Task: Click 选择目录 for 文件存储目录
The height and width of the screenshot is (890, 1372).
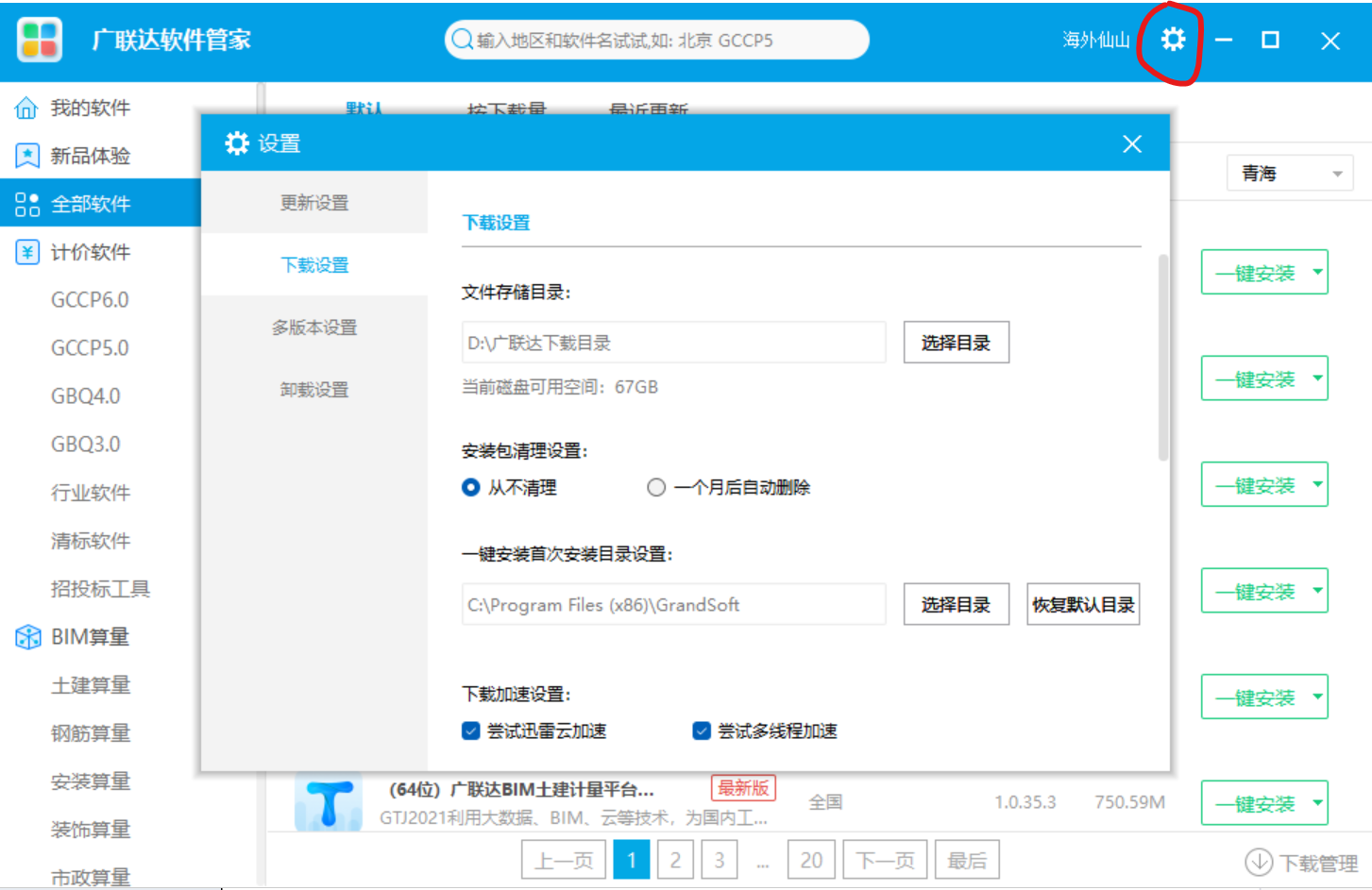Action: [956, 343]
